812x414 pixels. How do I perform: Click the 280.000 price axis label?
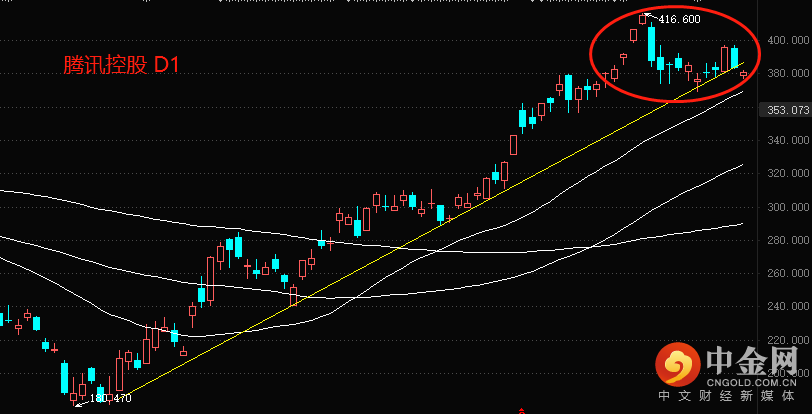click(x=788, y=241)
